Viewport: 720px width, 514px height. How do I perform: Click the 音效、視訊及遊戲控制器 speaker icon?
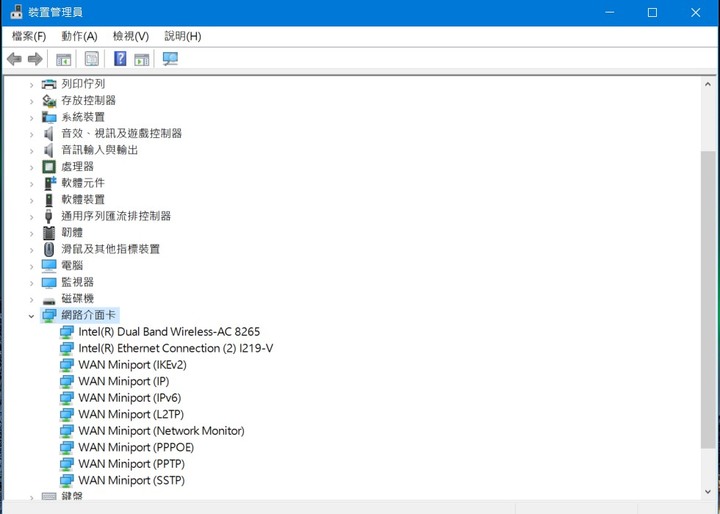pyautogui.click(x=49, y=134)
